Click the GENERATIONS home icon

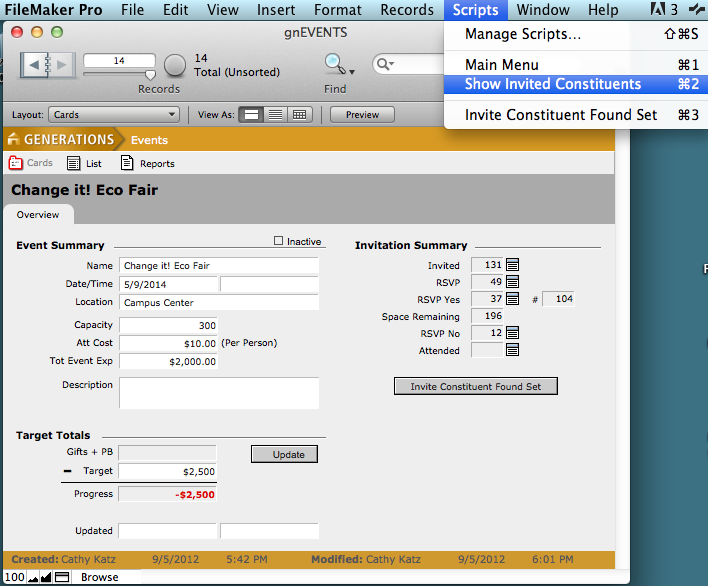(x=14, y=140)
